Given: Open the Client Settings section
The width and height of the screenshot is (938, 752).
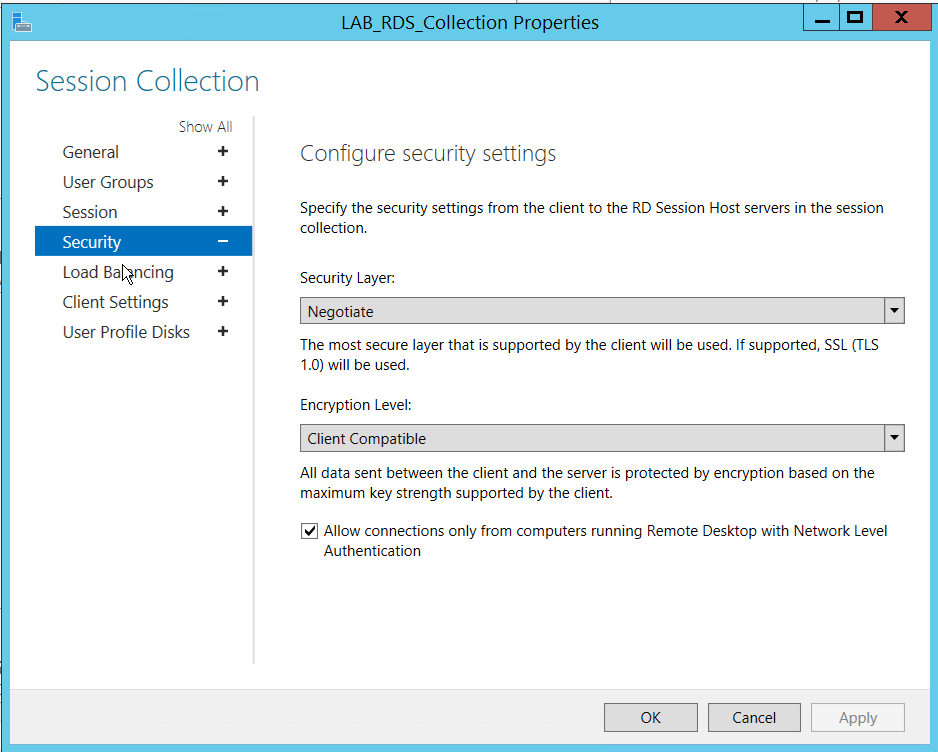Looking at the screenshot, I should 115,302.
